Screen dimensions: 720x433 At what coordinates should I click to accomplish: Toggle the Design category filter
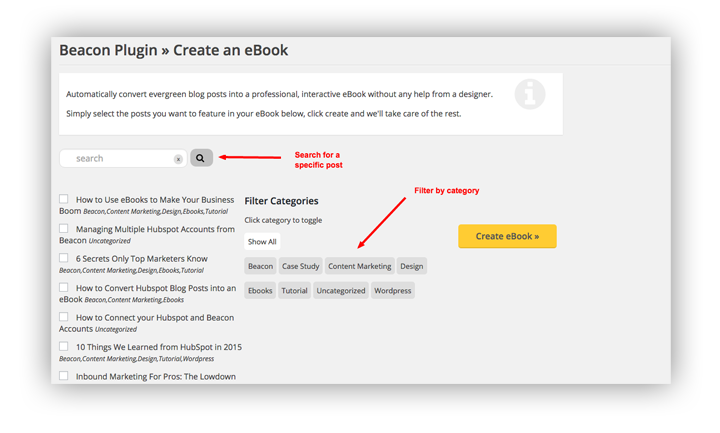[x=411, y=266]
